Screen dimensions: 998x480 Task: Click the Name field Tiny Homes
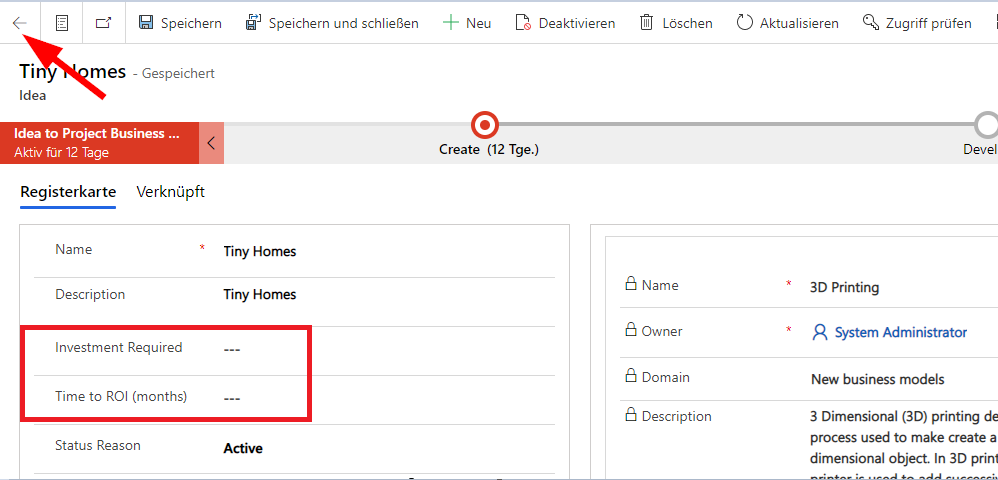(x=260, y=252)
